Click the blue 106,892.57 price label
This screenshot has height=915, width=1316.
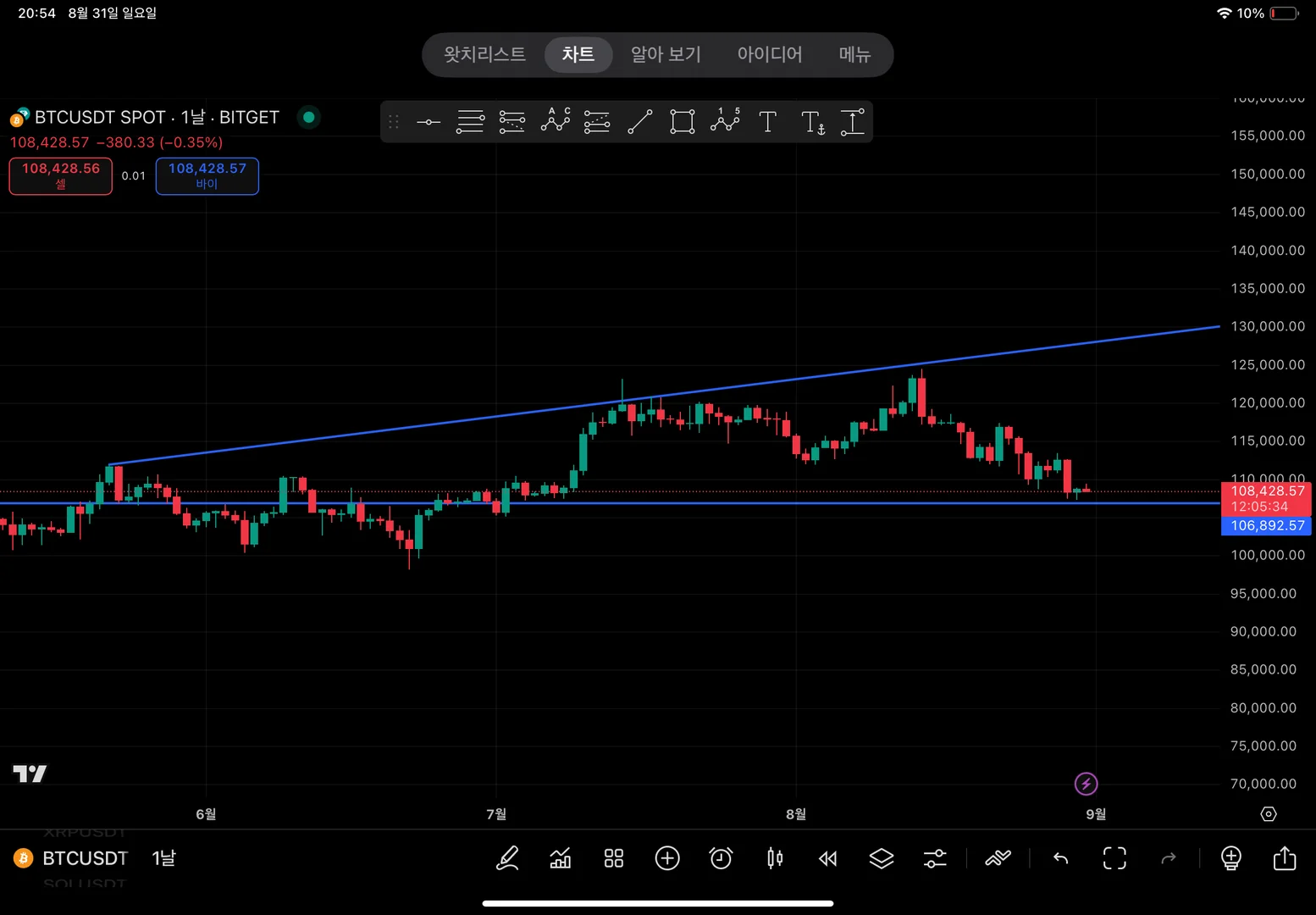coord(1267,525)
